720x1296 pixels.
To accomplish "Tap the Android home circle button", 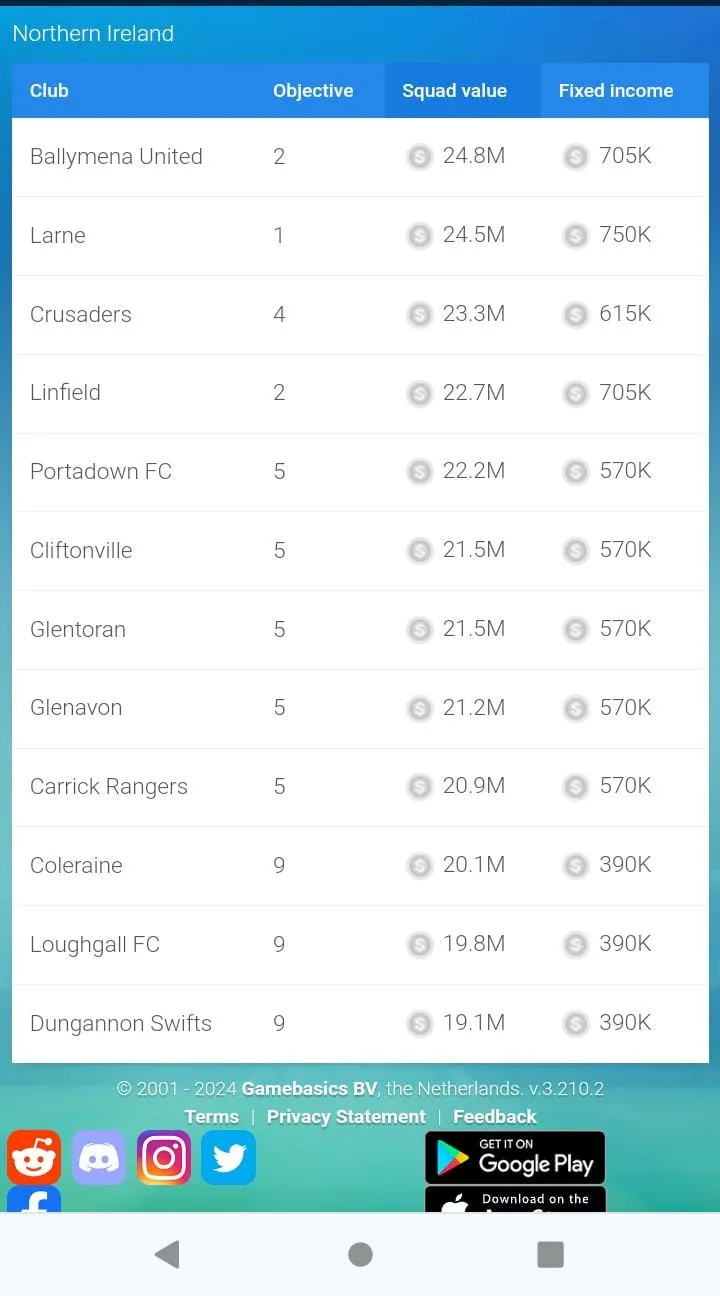I will point(360,1254).
